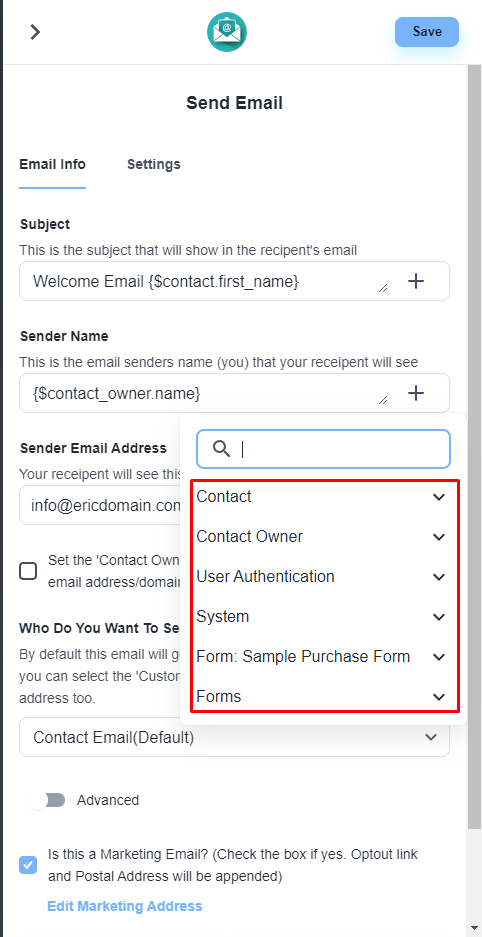
Task: Open the Edit Marketing Address link
Action: (x=125, y=906)
